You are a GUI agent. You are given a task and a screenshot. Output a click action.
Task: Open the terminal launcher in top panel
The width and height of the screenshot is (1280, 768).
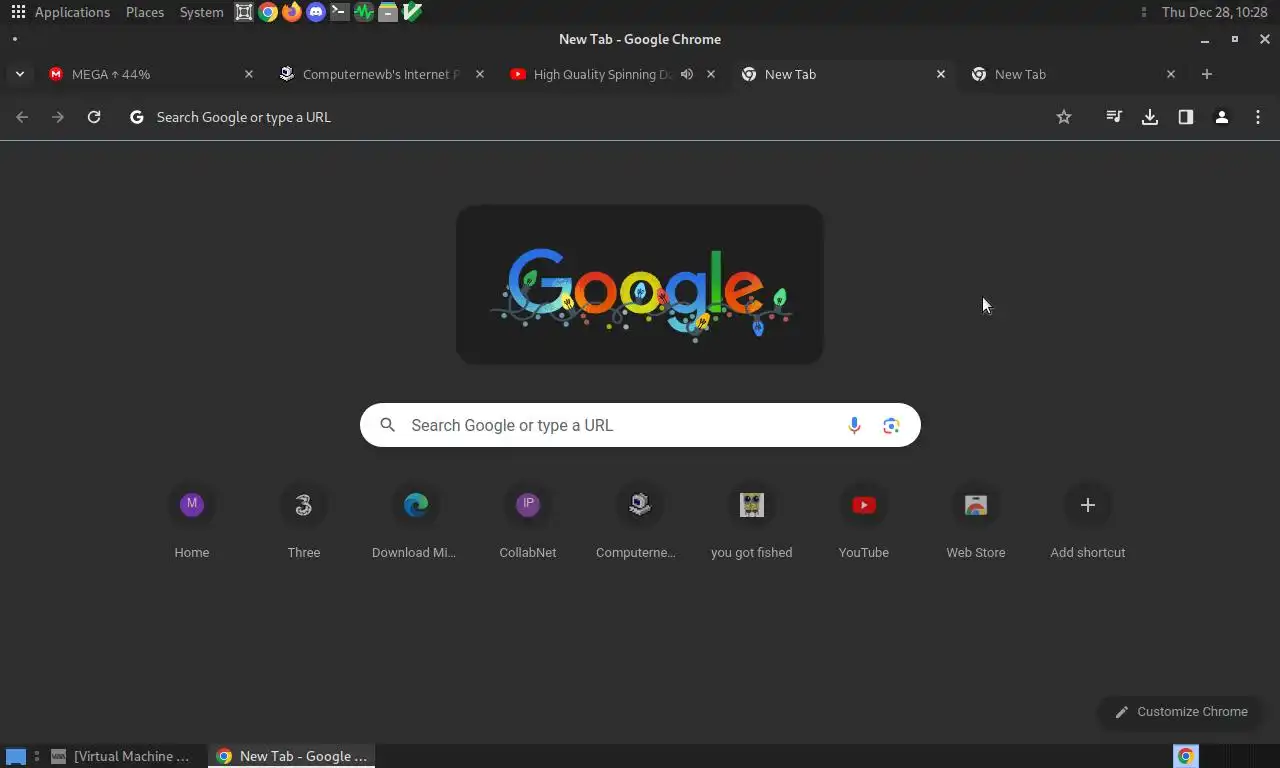tap(340, 12)
